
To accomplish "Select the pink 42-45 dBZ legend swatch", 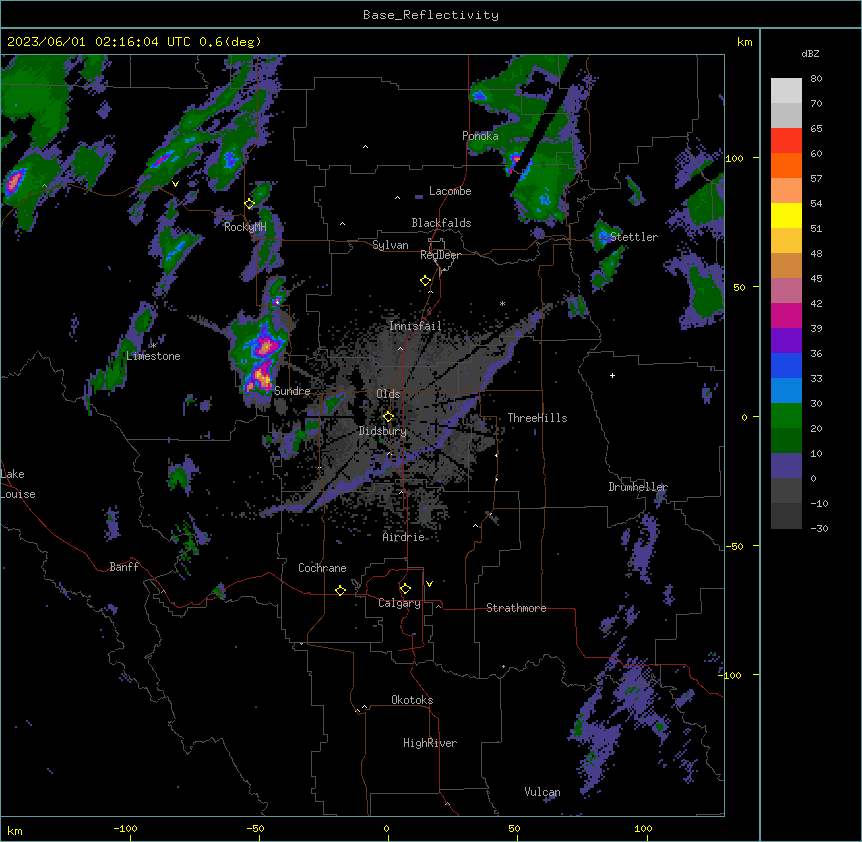I will point(786,291).
